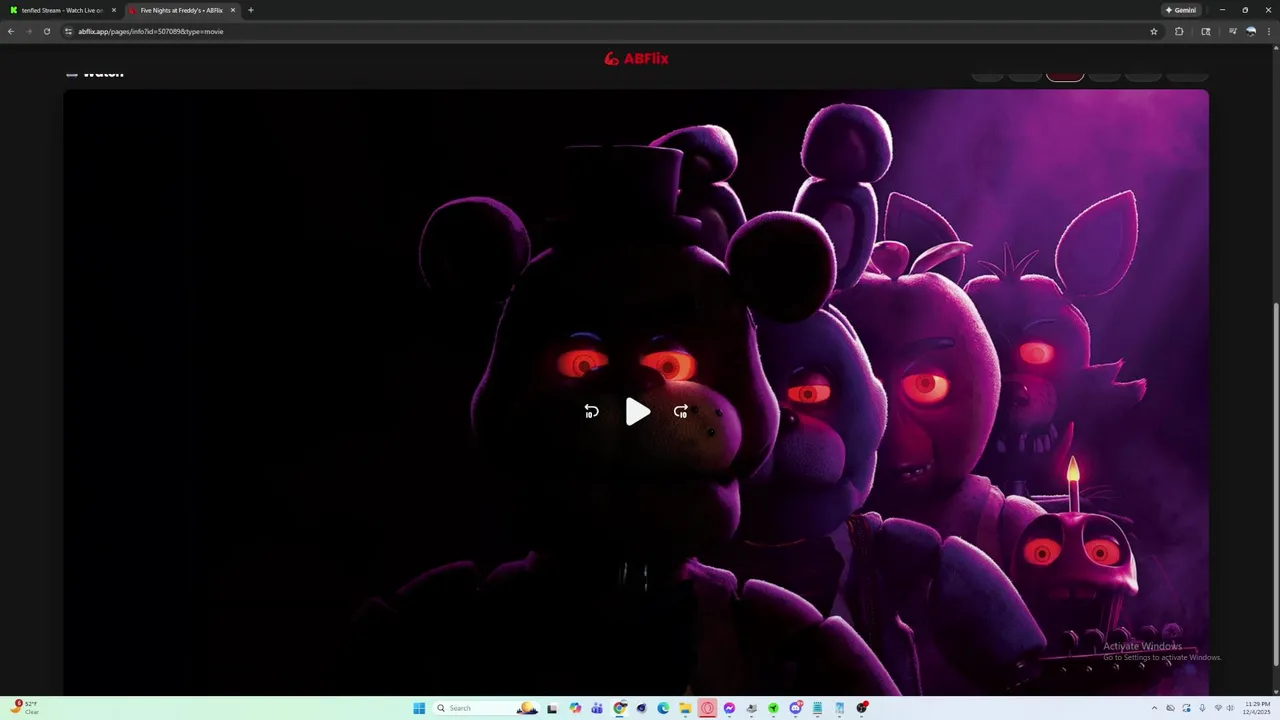Open the clock showing 11:29 PM
Screen dimensions: 1280x720
click(x=1257, y=708)
